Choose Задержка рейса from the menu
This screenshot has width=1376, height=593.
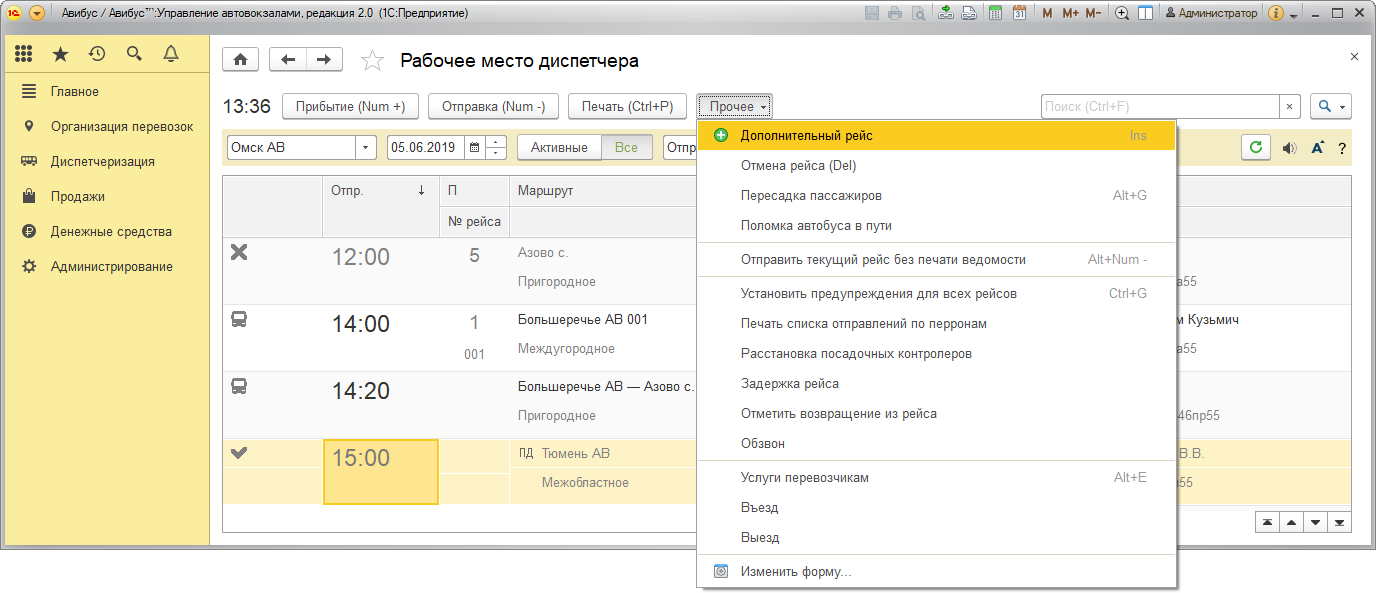click(789, 384)
